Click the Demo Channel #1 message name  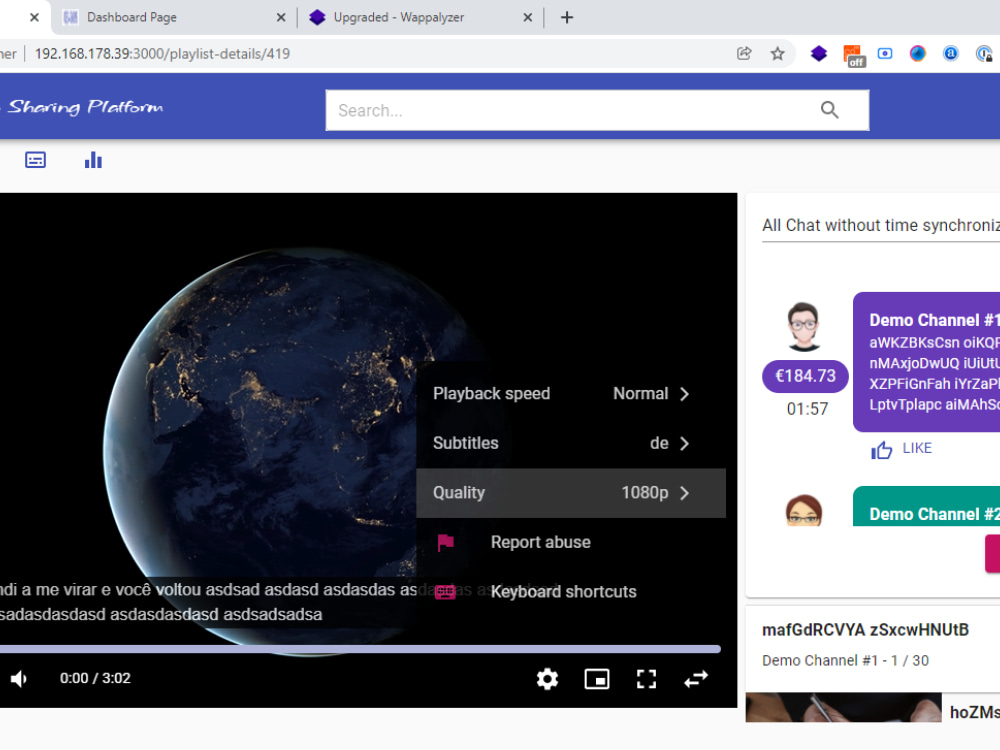click(934, 320)
